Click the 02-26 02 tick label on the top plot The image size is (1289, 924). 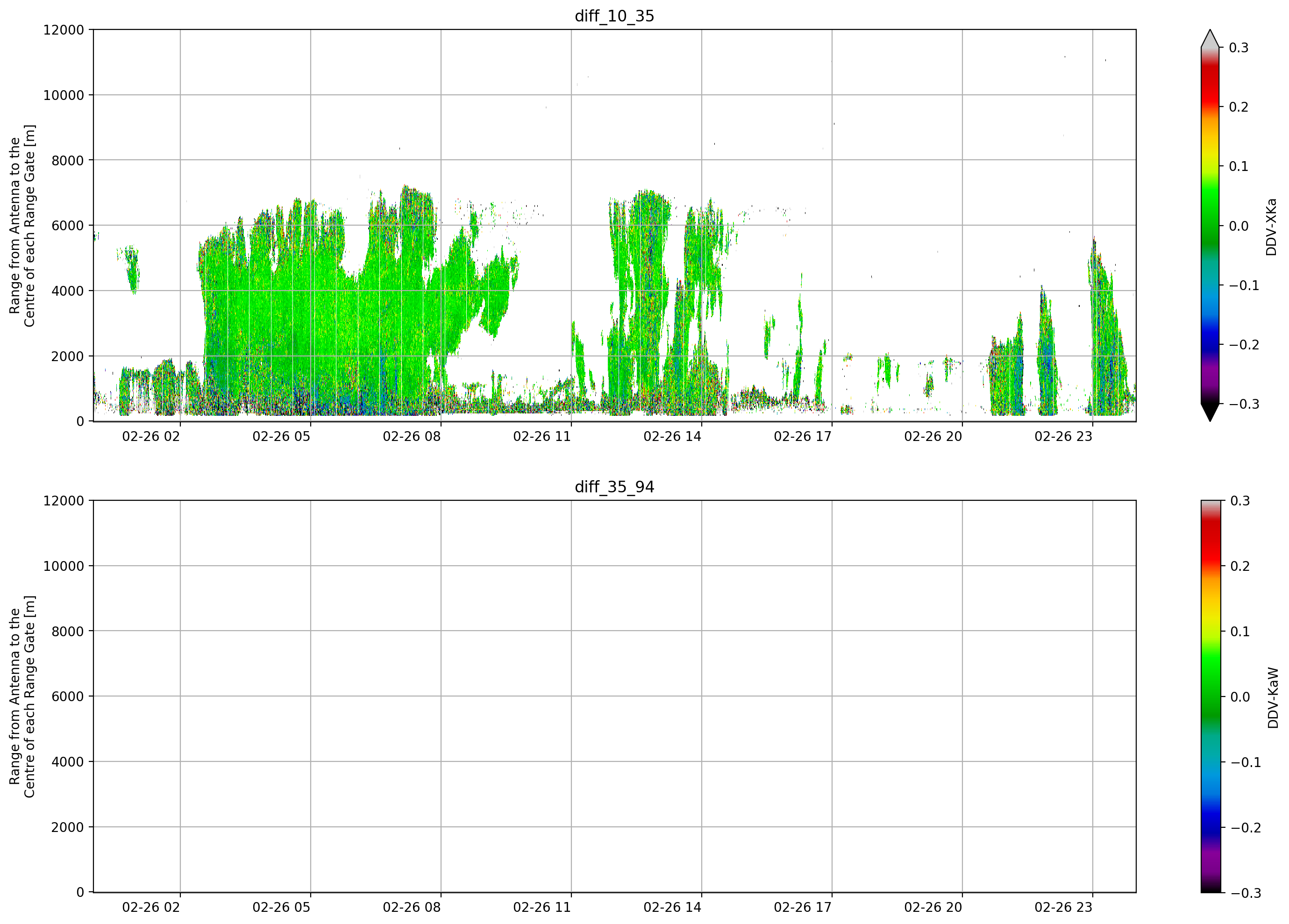150,436
